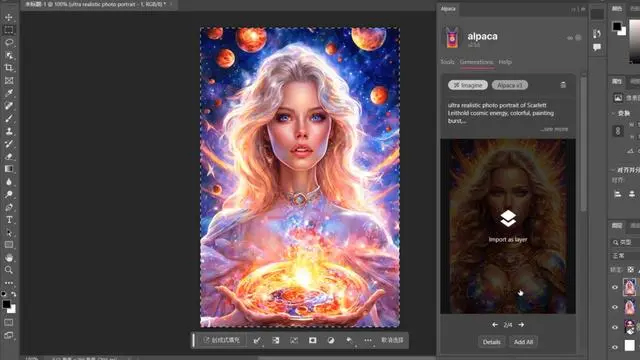Select the Zoom tool
Screen dimensions: 640x360
click(9, 270)
